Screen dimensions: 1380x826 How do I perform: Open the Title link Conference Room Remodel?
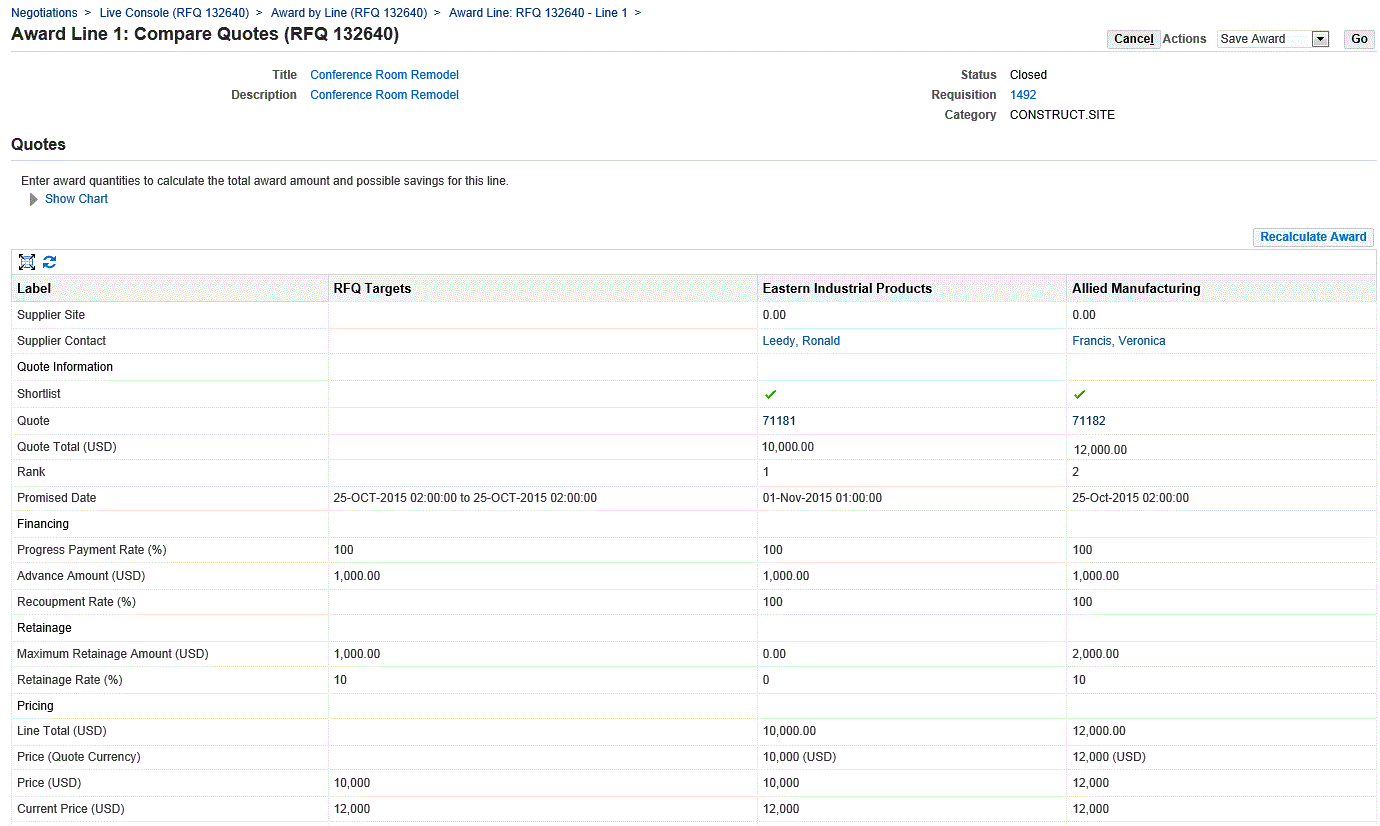[384, 75]
